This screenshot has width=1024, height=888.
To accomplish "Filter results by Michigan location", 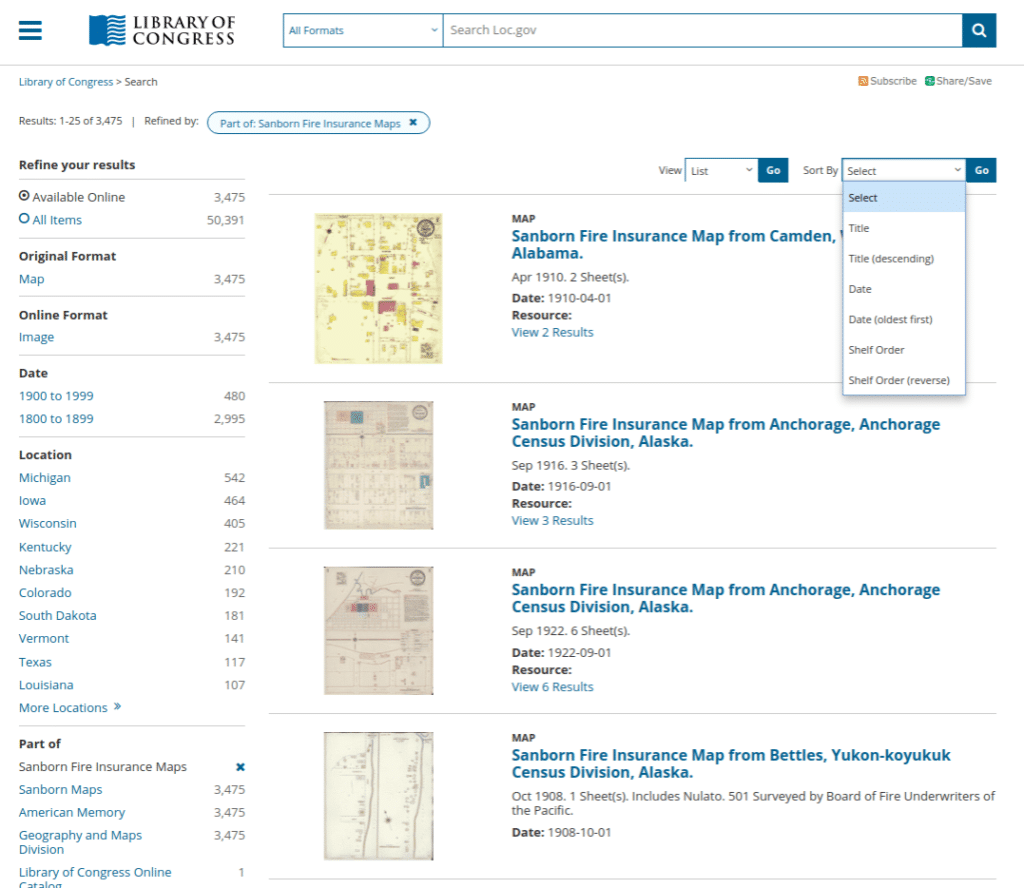I will click(x=44, y=477).
